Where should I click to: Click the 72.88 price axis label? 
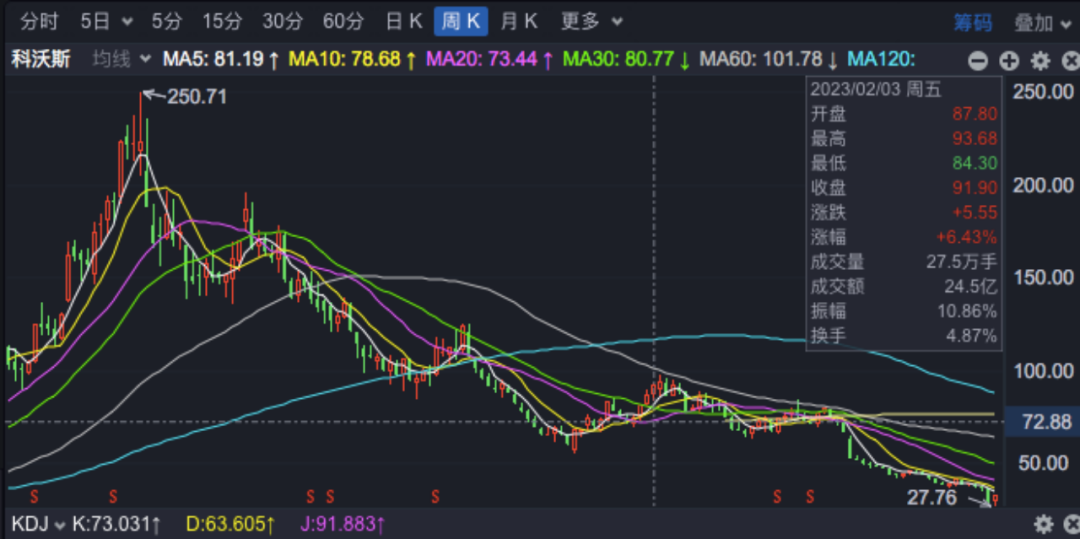click(x=1046, y=422)
